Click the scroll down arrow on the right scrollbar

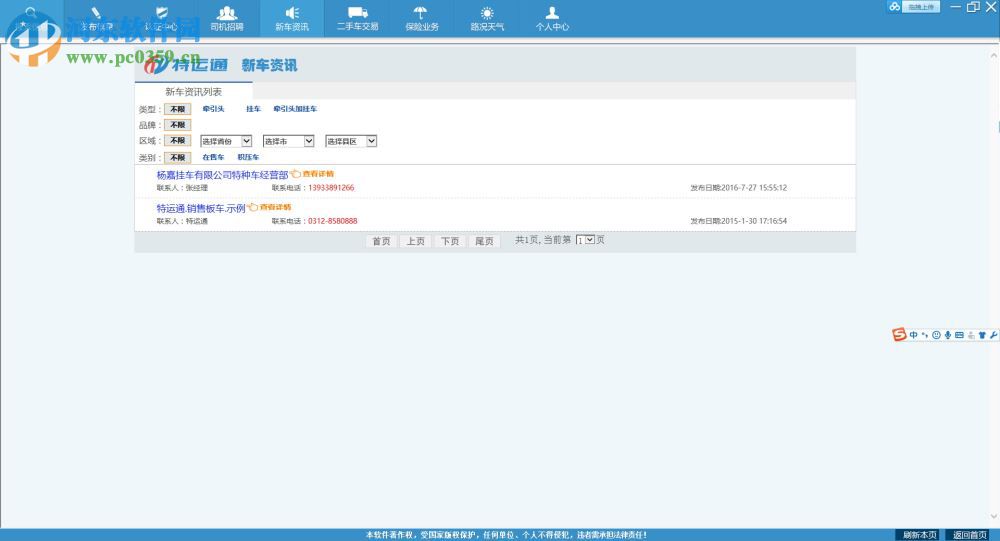[x=994, y=516]
